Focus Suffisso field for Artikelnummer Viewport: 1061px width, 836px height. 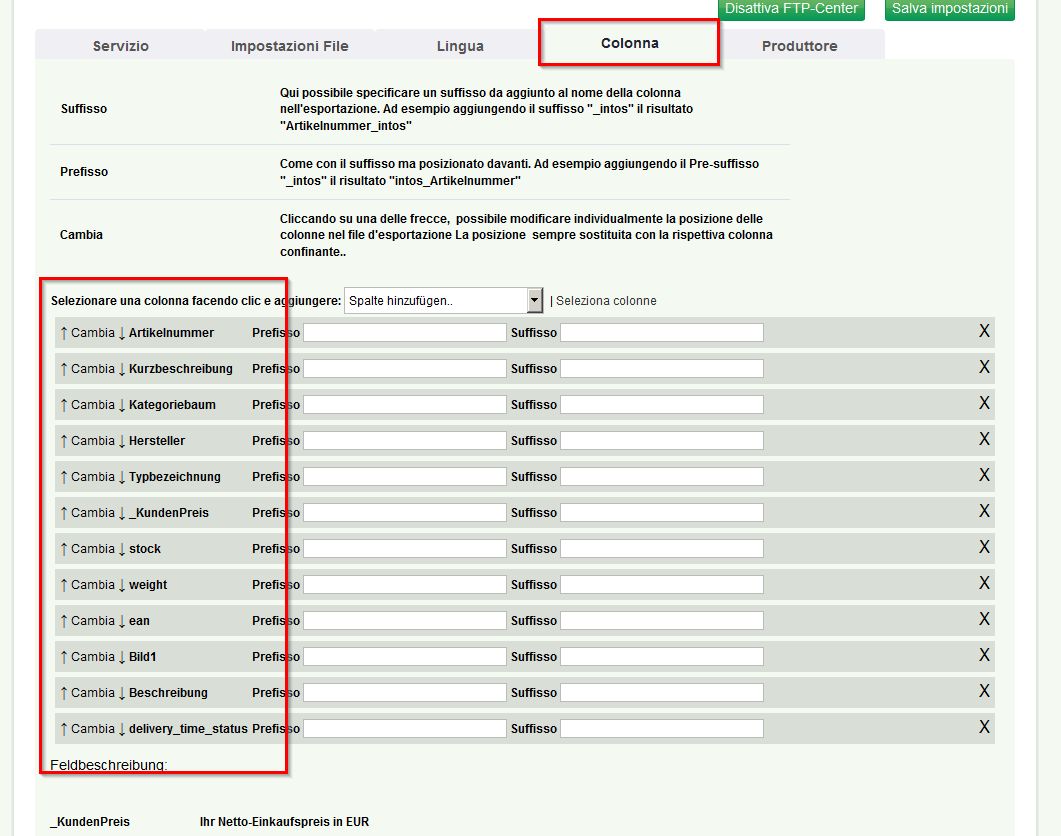(662, 332)
